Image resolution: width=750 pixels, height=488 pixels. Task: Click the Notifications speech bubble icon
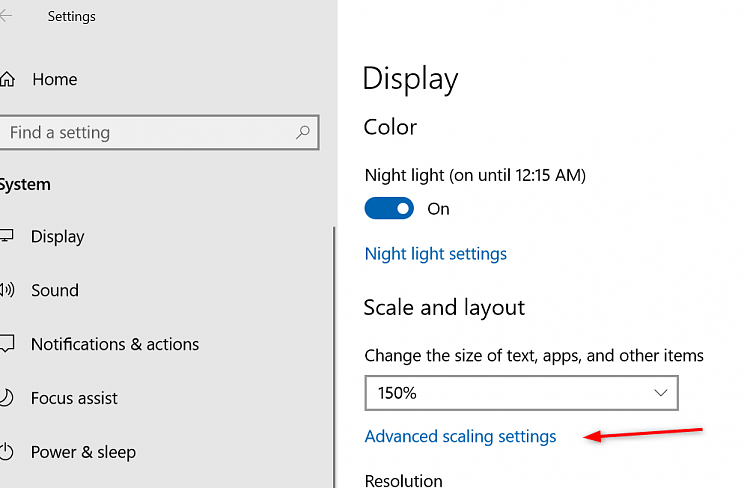[x=8, y=345]
